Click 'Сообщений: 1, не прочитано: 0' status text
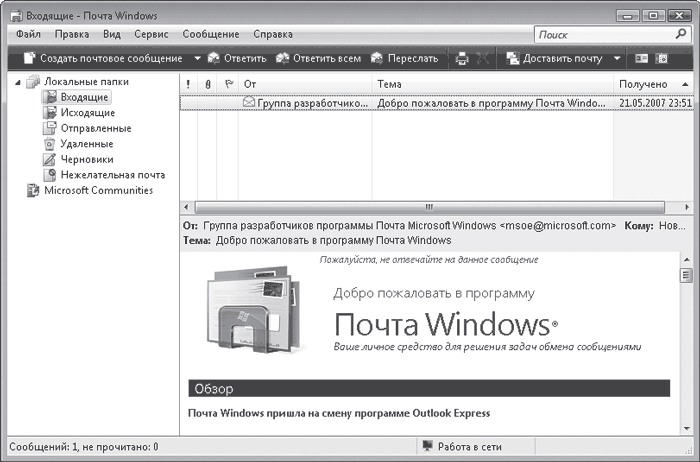Image resolution: width=700 pixels, height=462 pixels. point(83,447)
